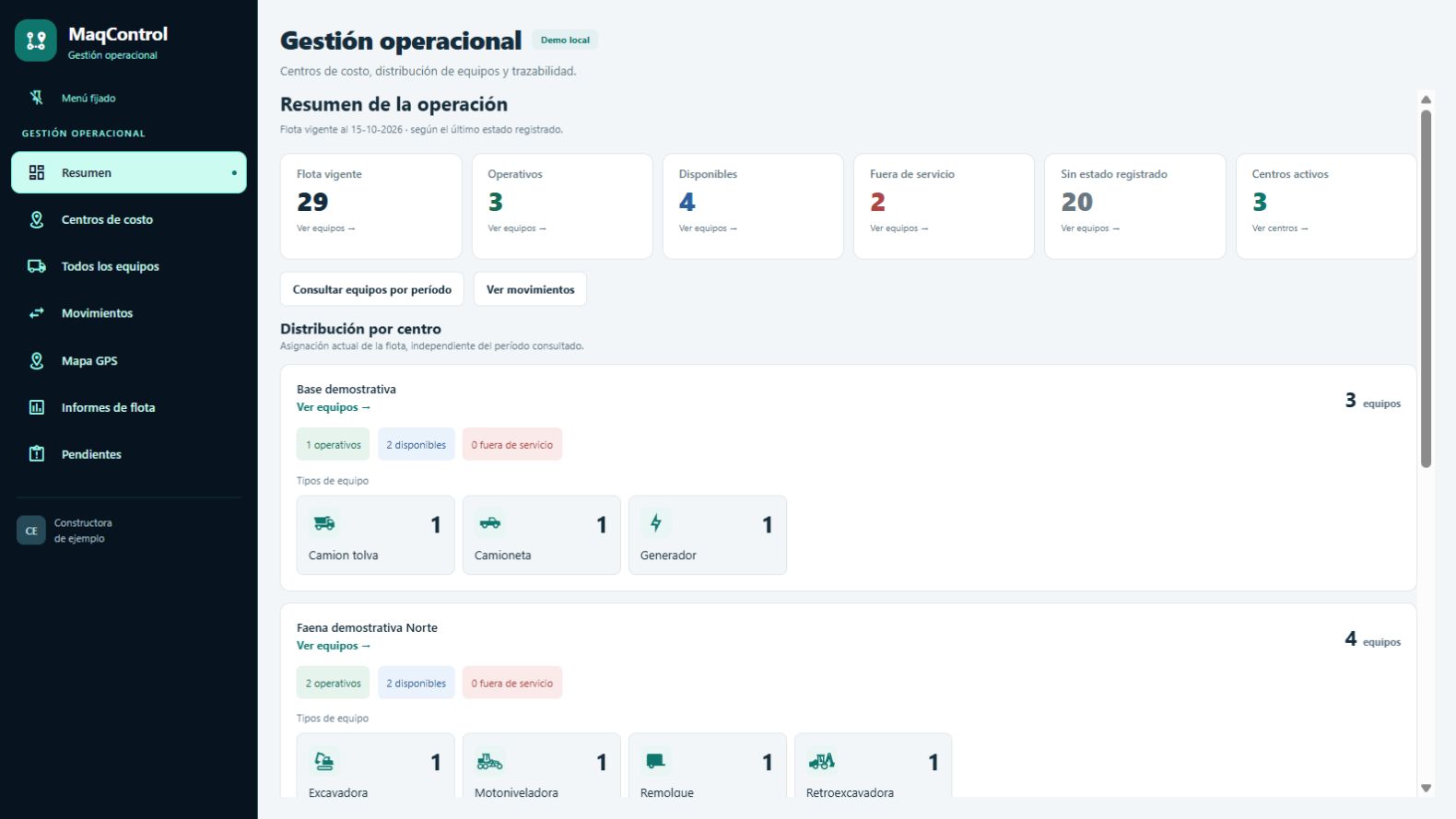The width and height of the screenshot is (1456, 819).
Task: Click the Distribución por centro heading
Action: point(360,329)
